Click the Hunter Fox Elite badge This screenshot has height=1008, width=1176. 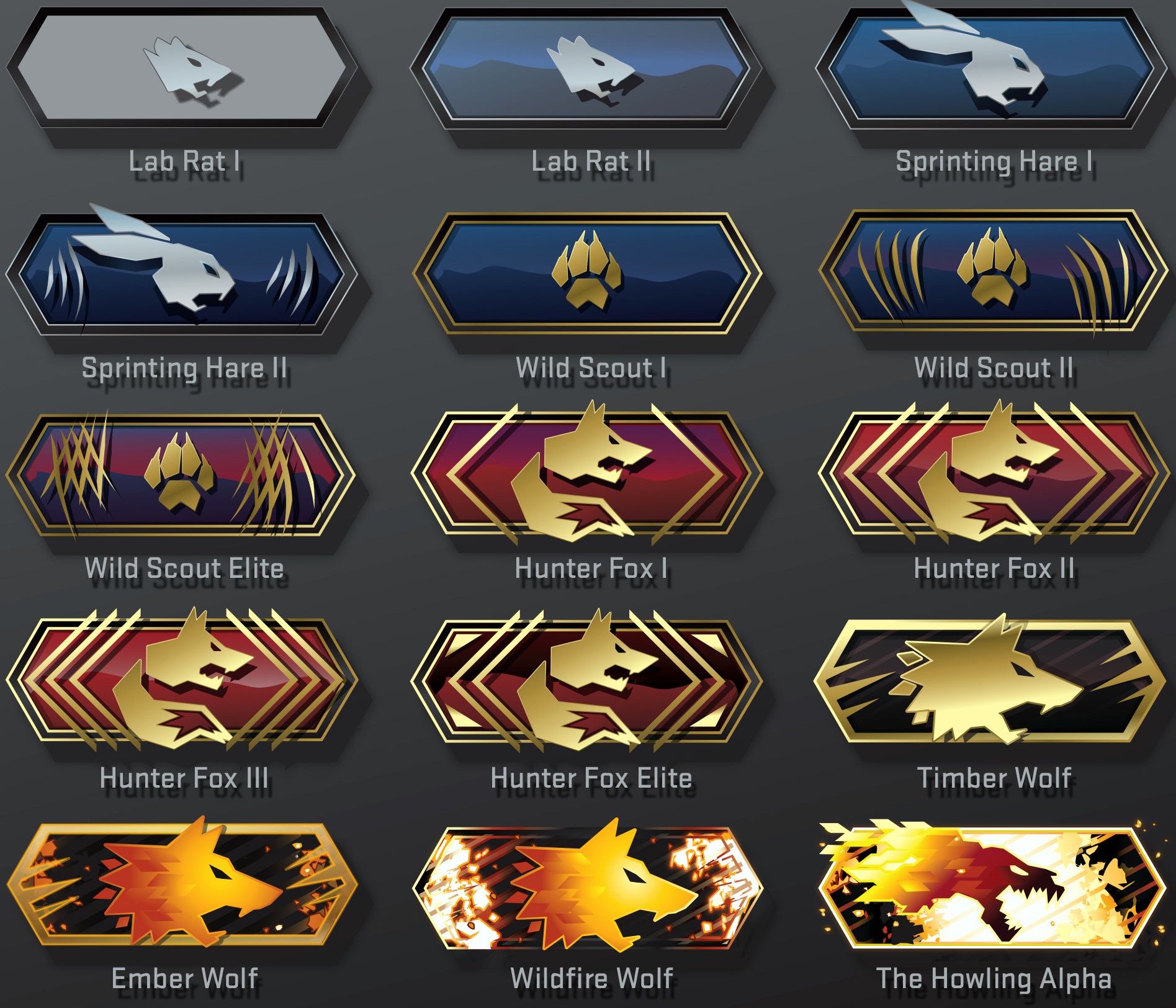coord(586,680)
